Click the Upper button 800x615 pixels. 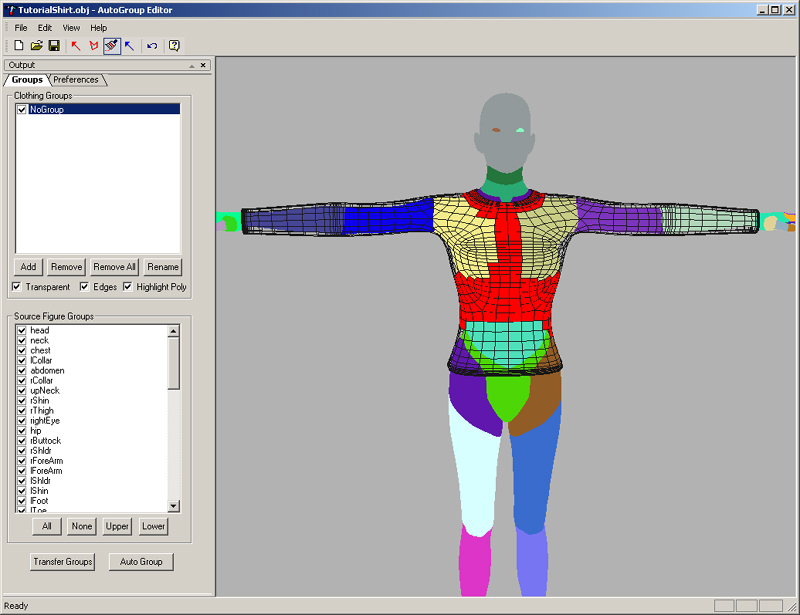pos(117,526)
